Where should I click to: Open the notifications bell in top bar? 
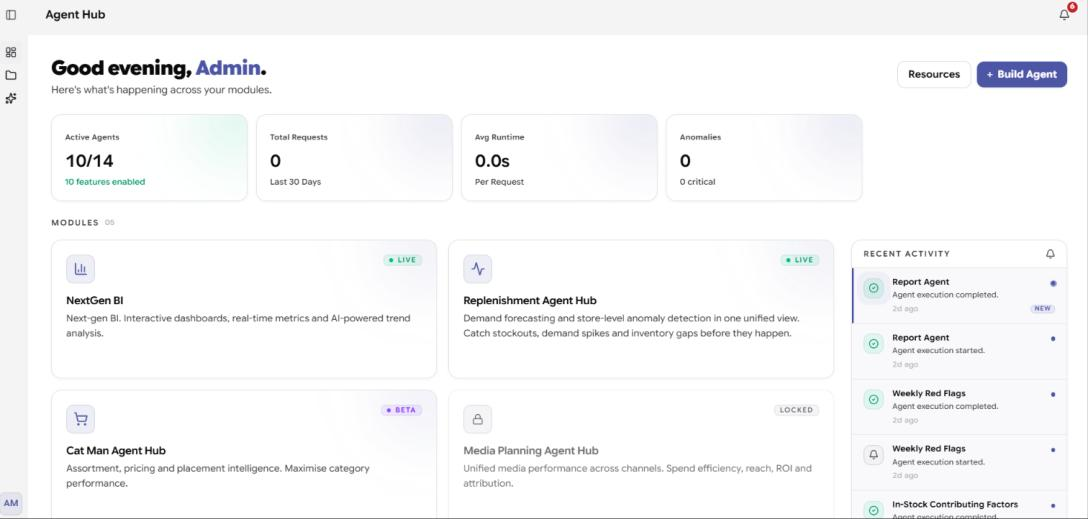tap(1064, 15)
